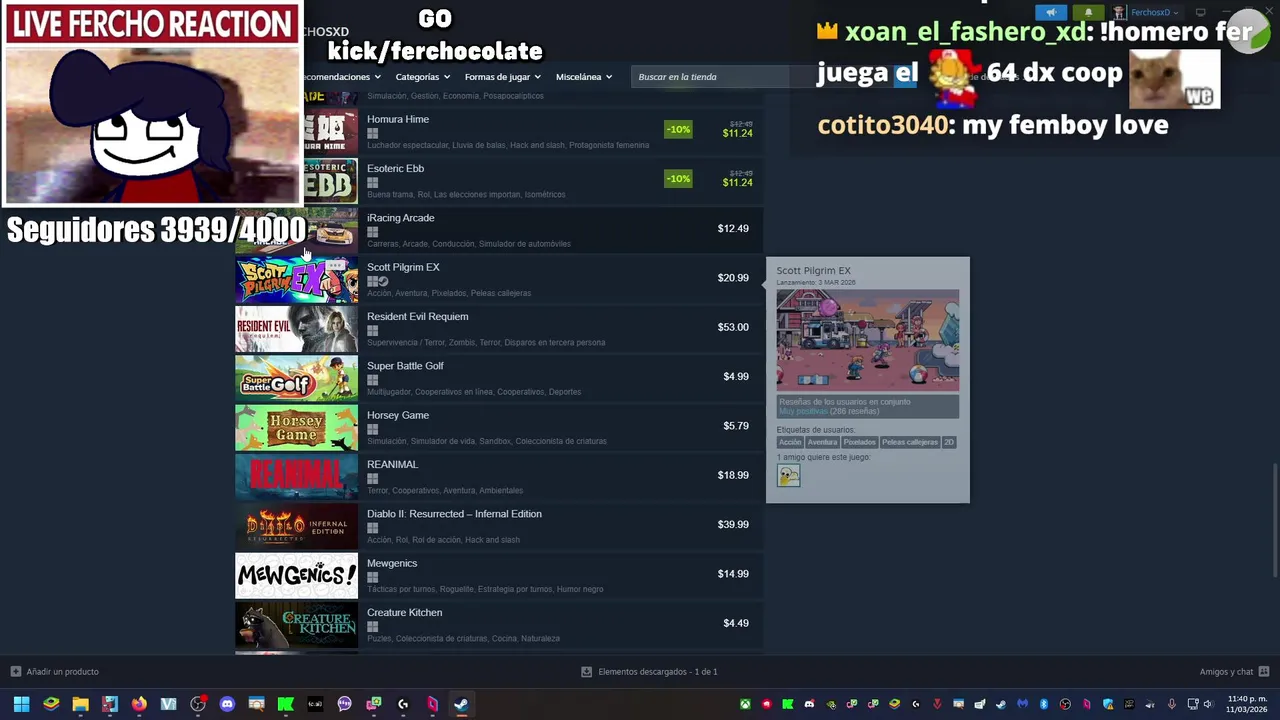Open Amigos y chat panel

[x=1234, y=672]
